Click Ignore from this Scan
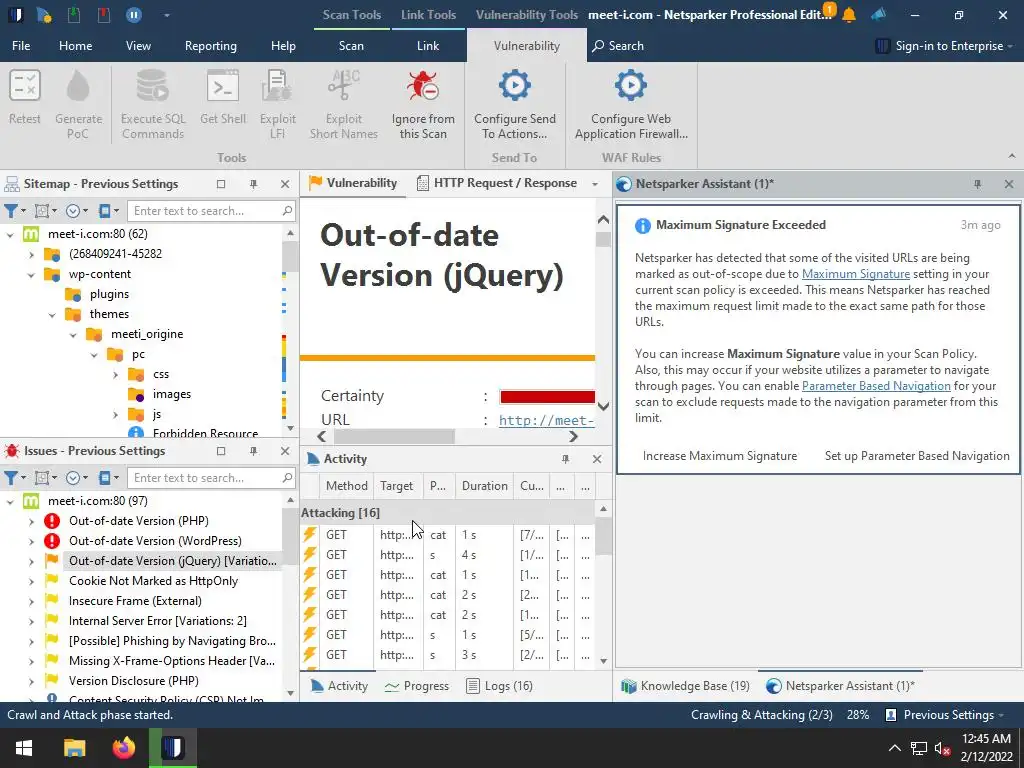1024x768 pixels. pos(423,104)
